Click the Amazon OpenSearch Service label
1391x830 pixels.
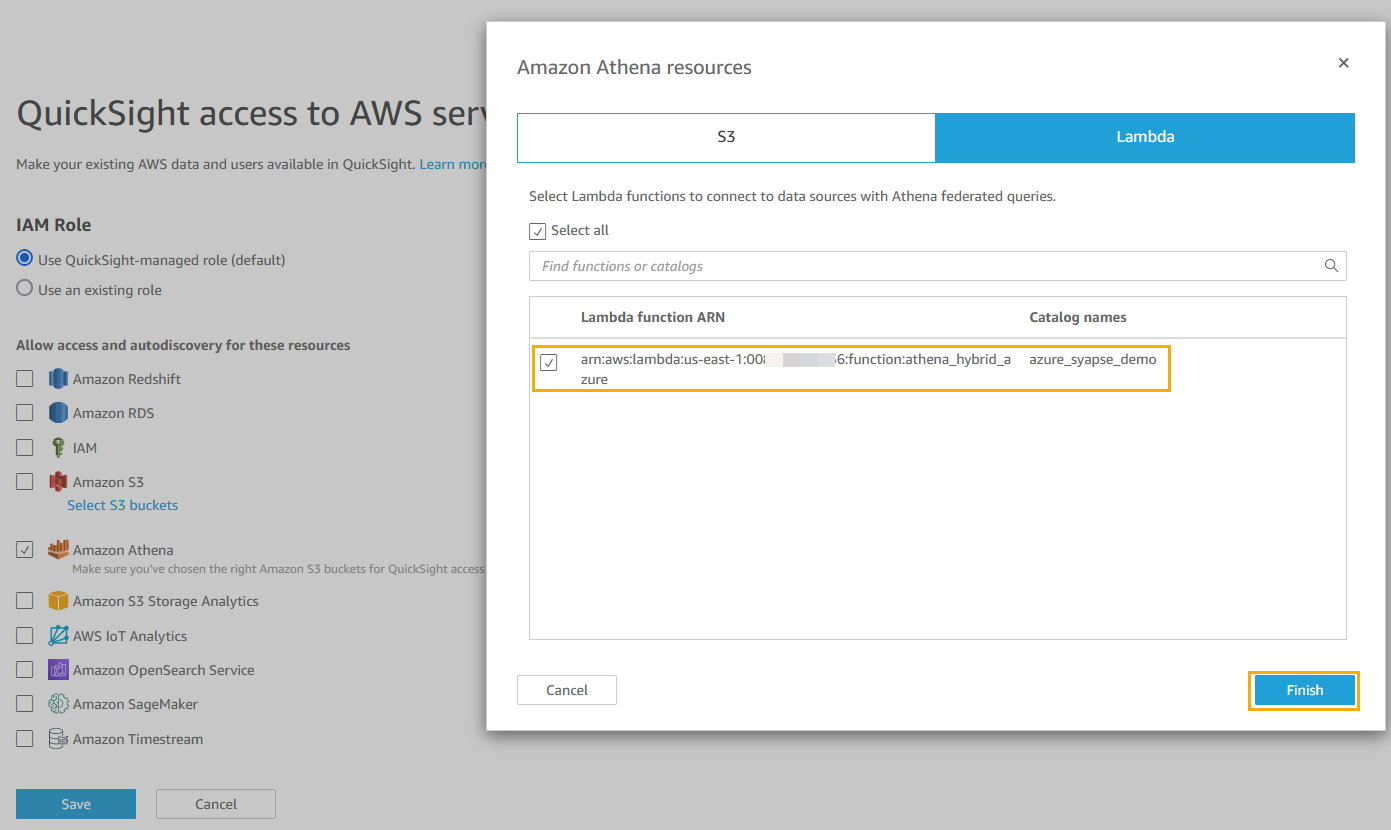(x=164, y=670)
